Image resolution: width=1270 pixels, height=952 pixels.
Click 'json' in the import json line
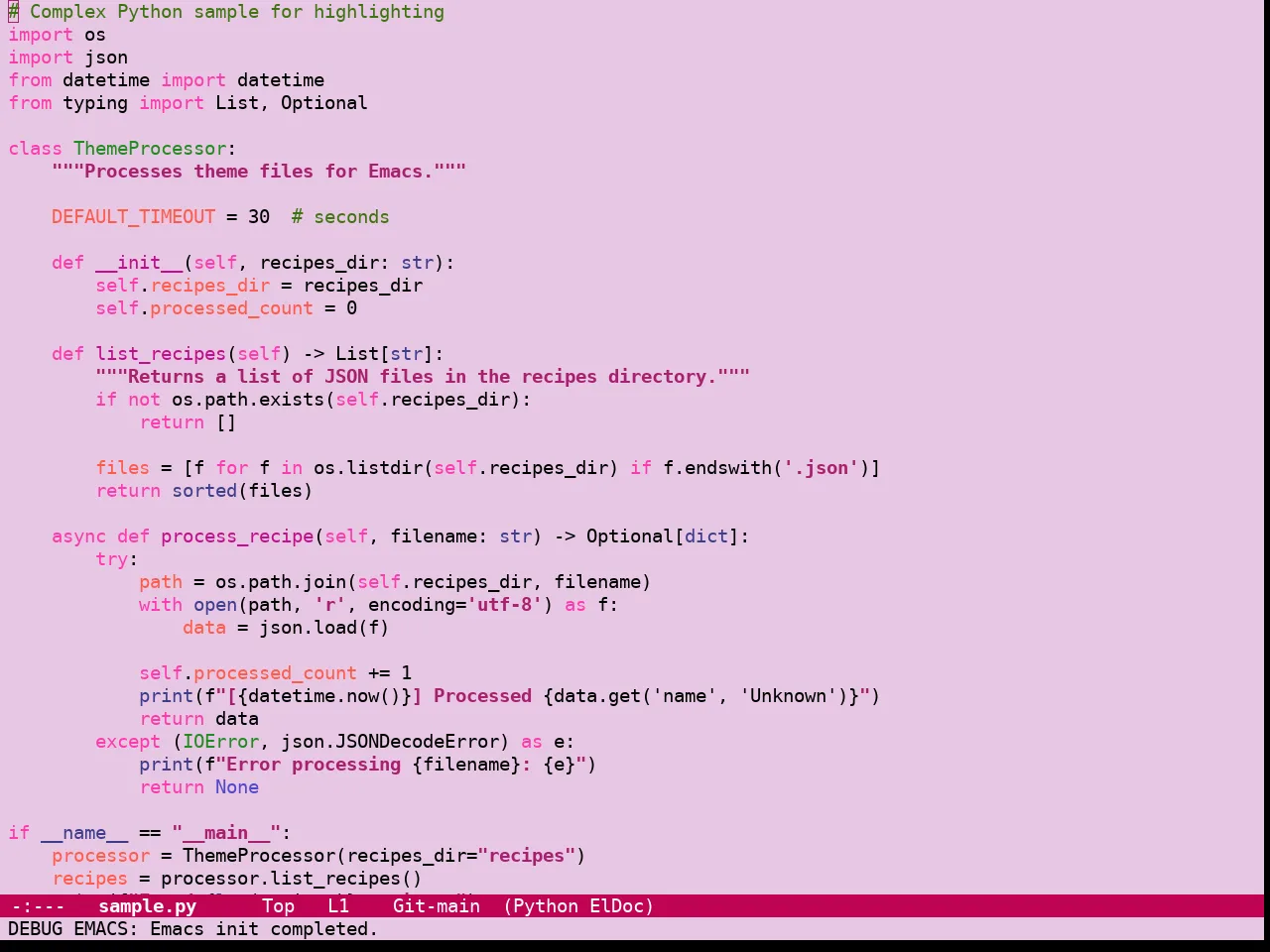click(x=106, y=58)
